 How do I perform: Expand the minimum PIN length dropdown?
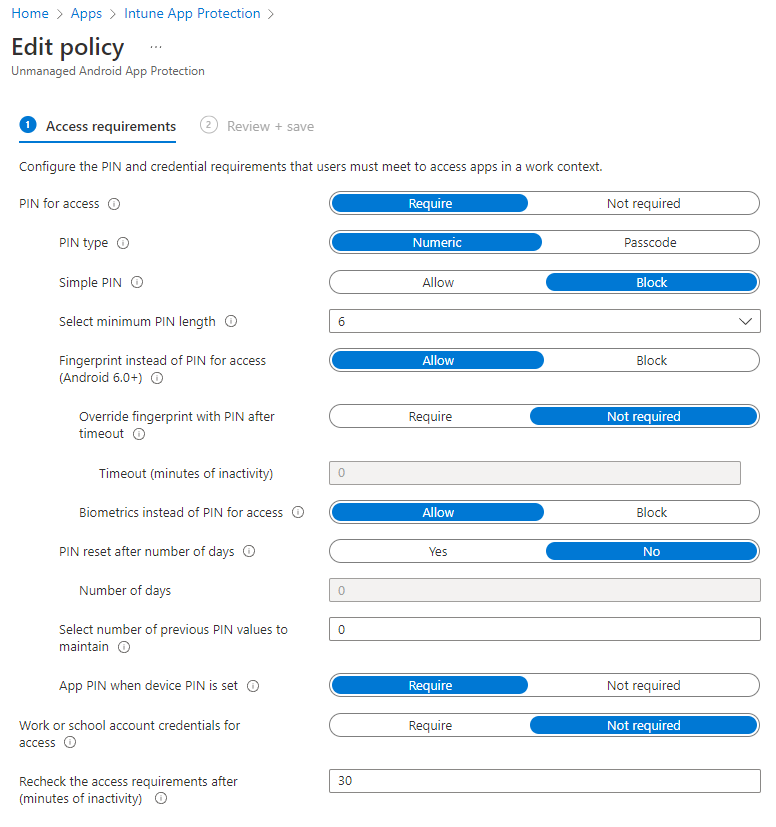coord(544,322)
